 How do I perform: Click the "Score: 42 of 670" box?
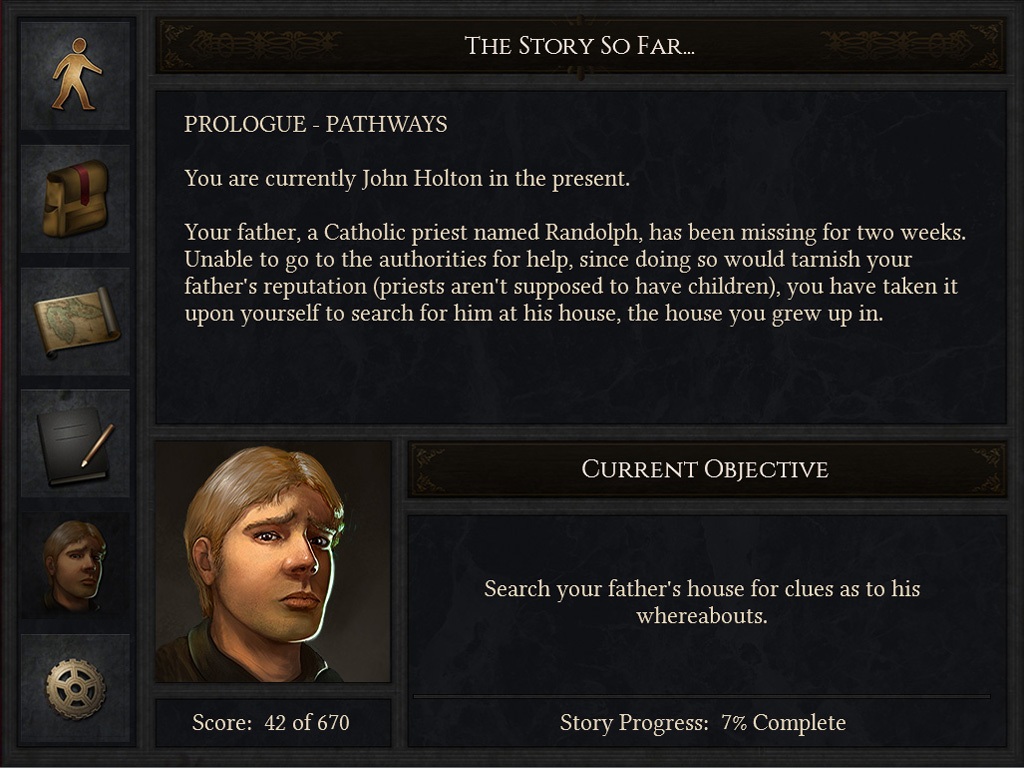(x=271, y=722)
